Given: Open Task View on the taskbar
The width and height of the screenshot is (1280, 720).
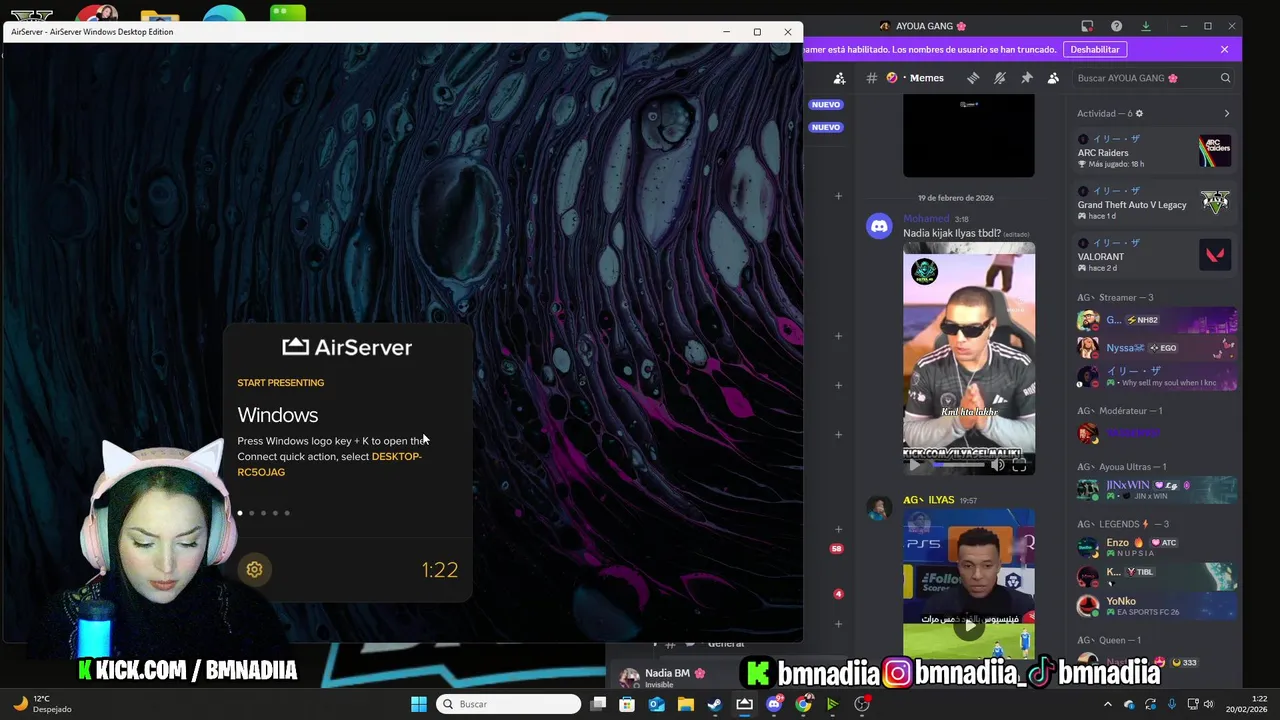Looking at the screenshot, I should pyautogui.click(x=598, y=704).
